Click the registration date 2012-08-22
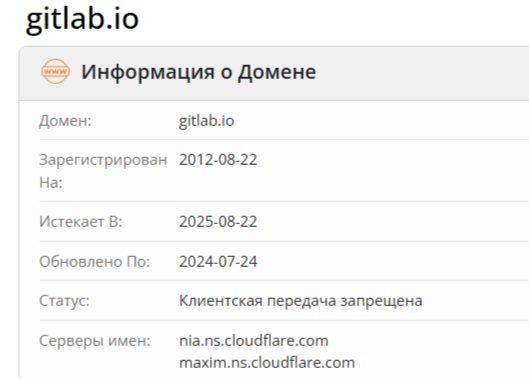529x379 pixels. point(218,159)
